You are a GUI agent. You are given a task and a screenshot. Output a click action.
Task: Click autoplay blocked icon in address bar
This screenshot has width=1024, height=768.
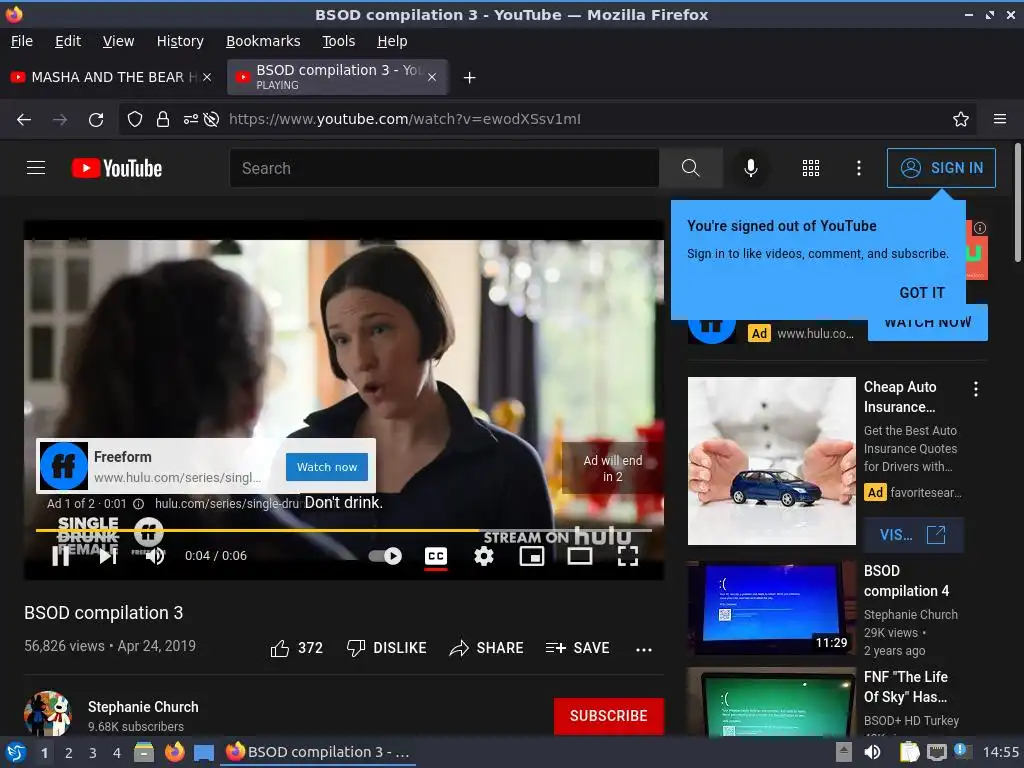tap(211, 119)
